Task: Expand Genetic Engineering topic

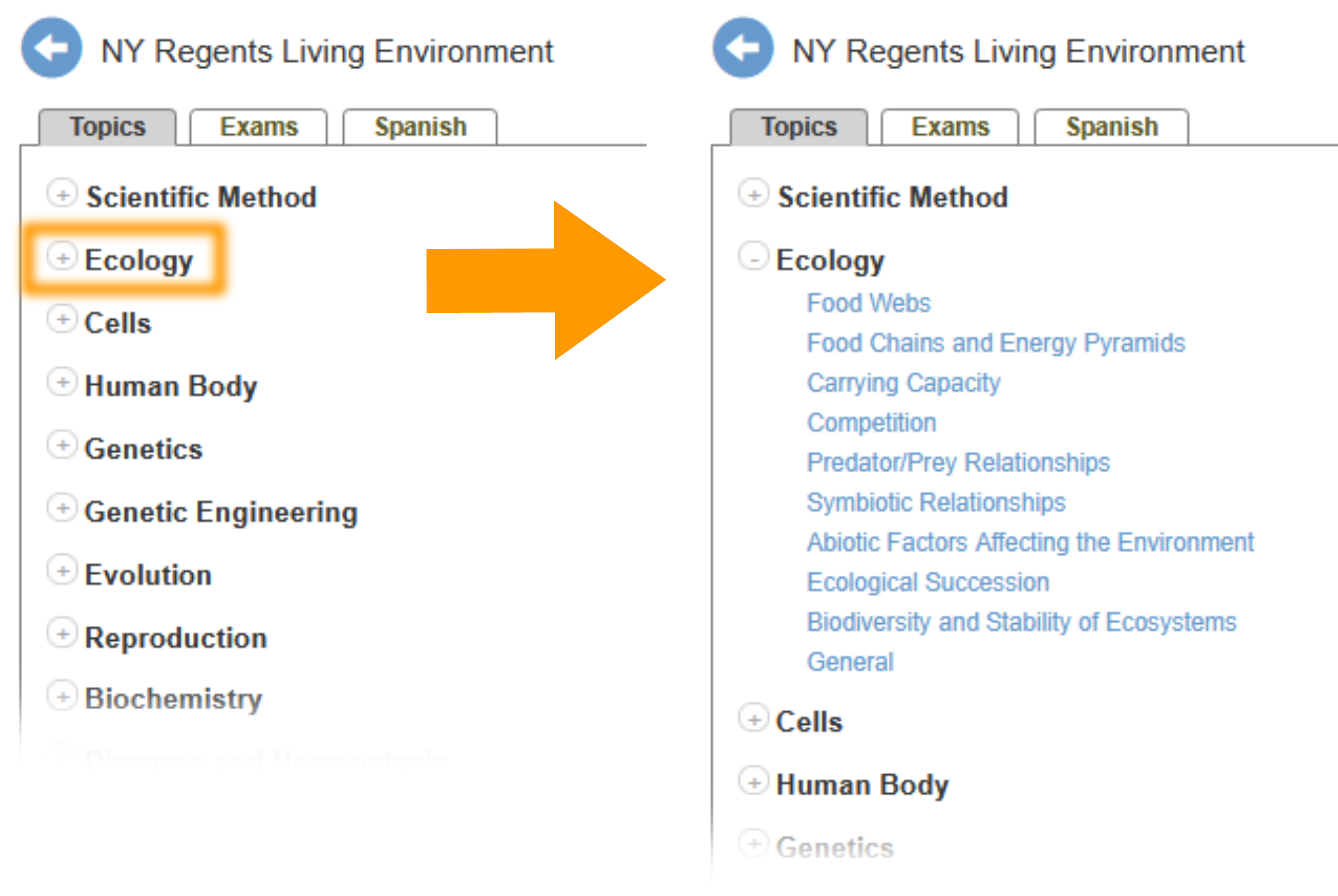Action: click(x=62, y=508)
